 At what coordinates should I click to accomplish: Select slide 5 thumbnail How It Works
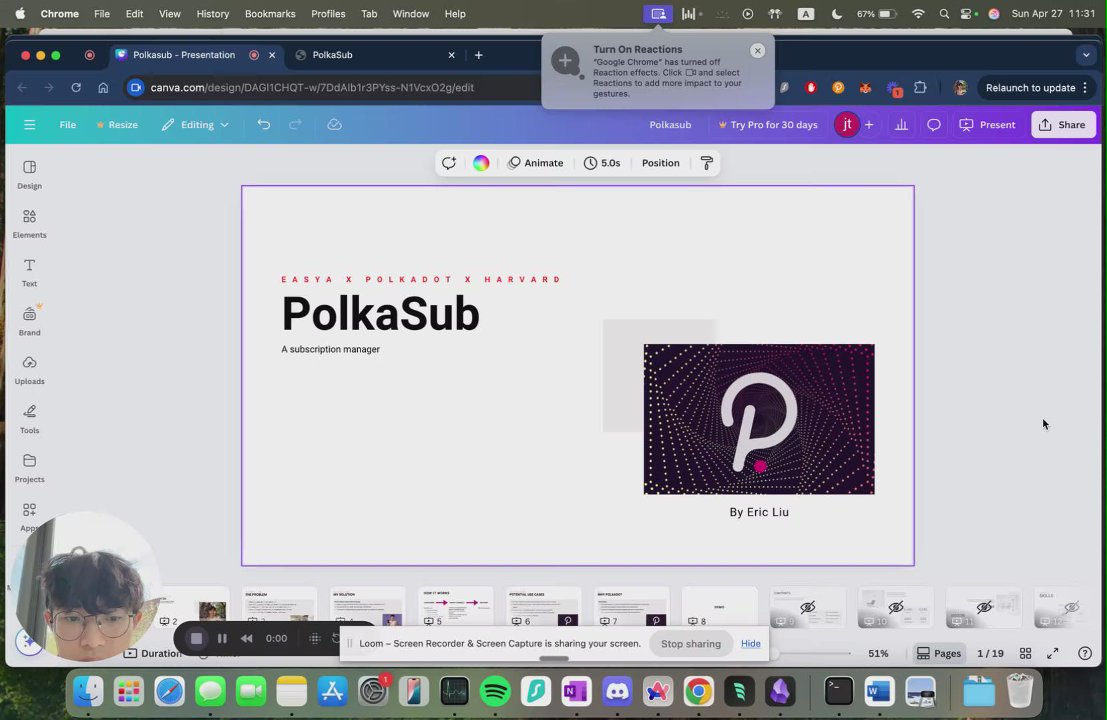(x=456, y=607)
